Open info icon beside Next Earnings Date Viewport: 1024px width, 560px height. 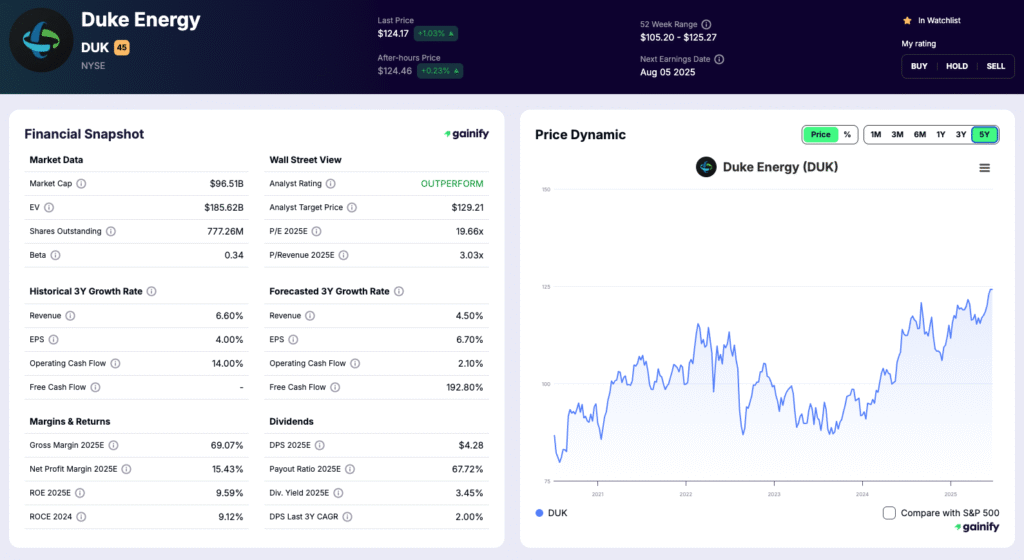(719, 59)
